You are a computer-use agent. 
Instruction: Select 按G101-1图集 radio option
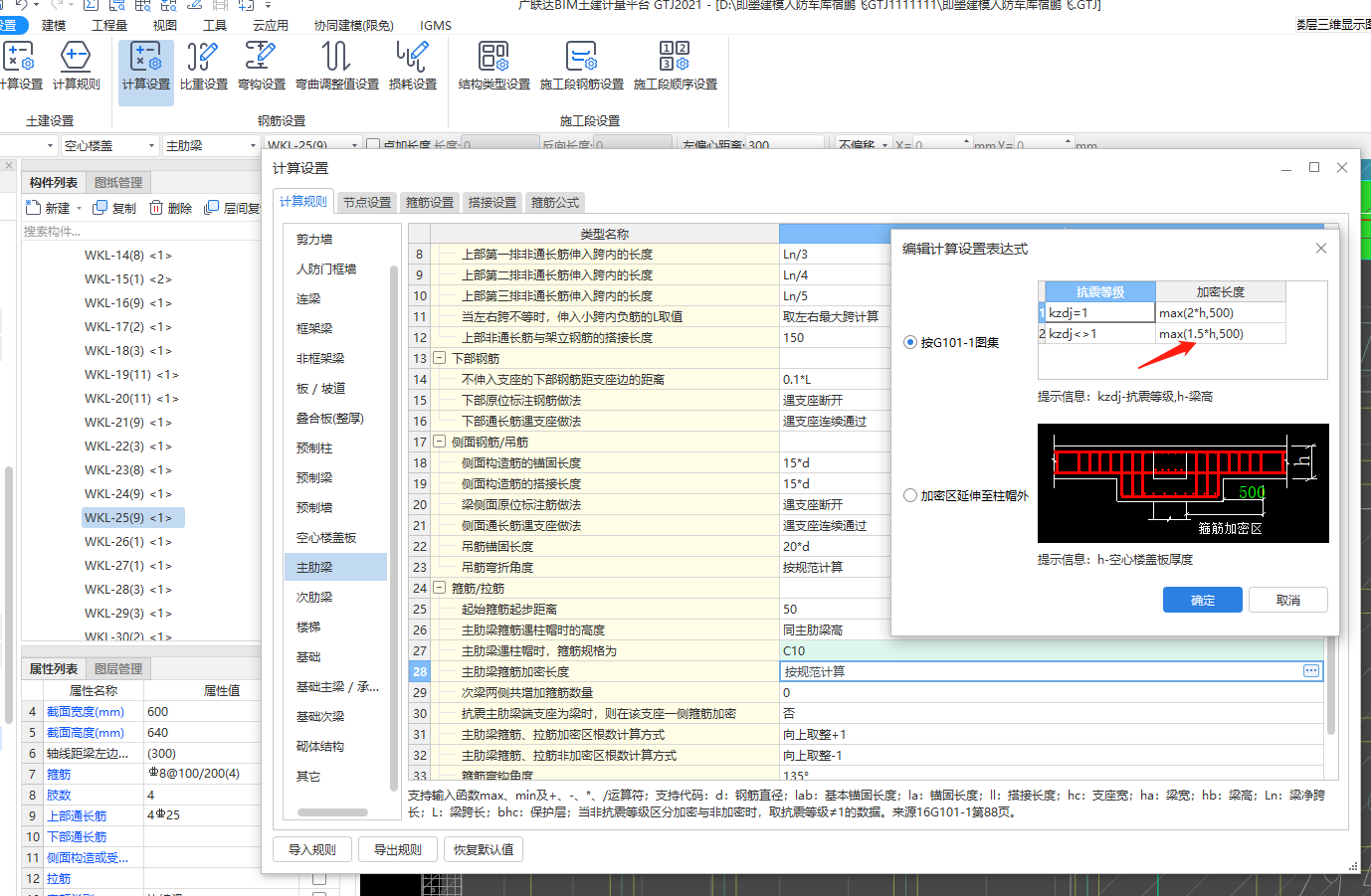909,342
